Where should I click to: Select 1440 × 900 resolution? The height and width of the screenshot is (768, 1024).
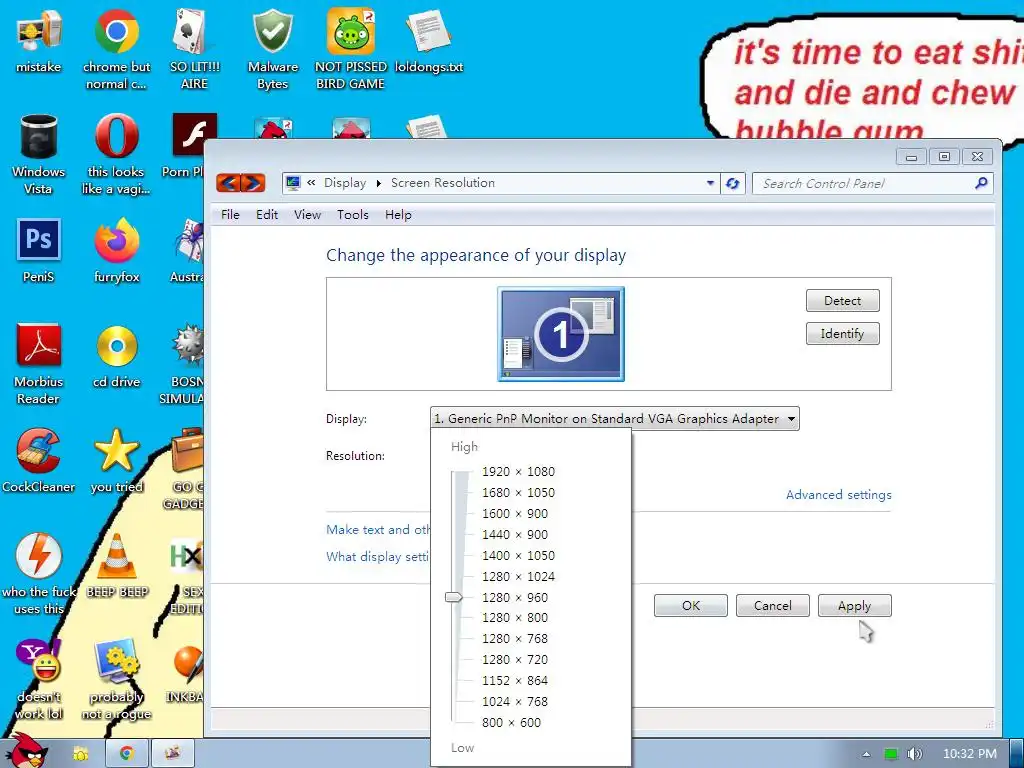pyautogui.click(x=515, y=534)
